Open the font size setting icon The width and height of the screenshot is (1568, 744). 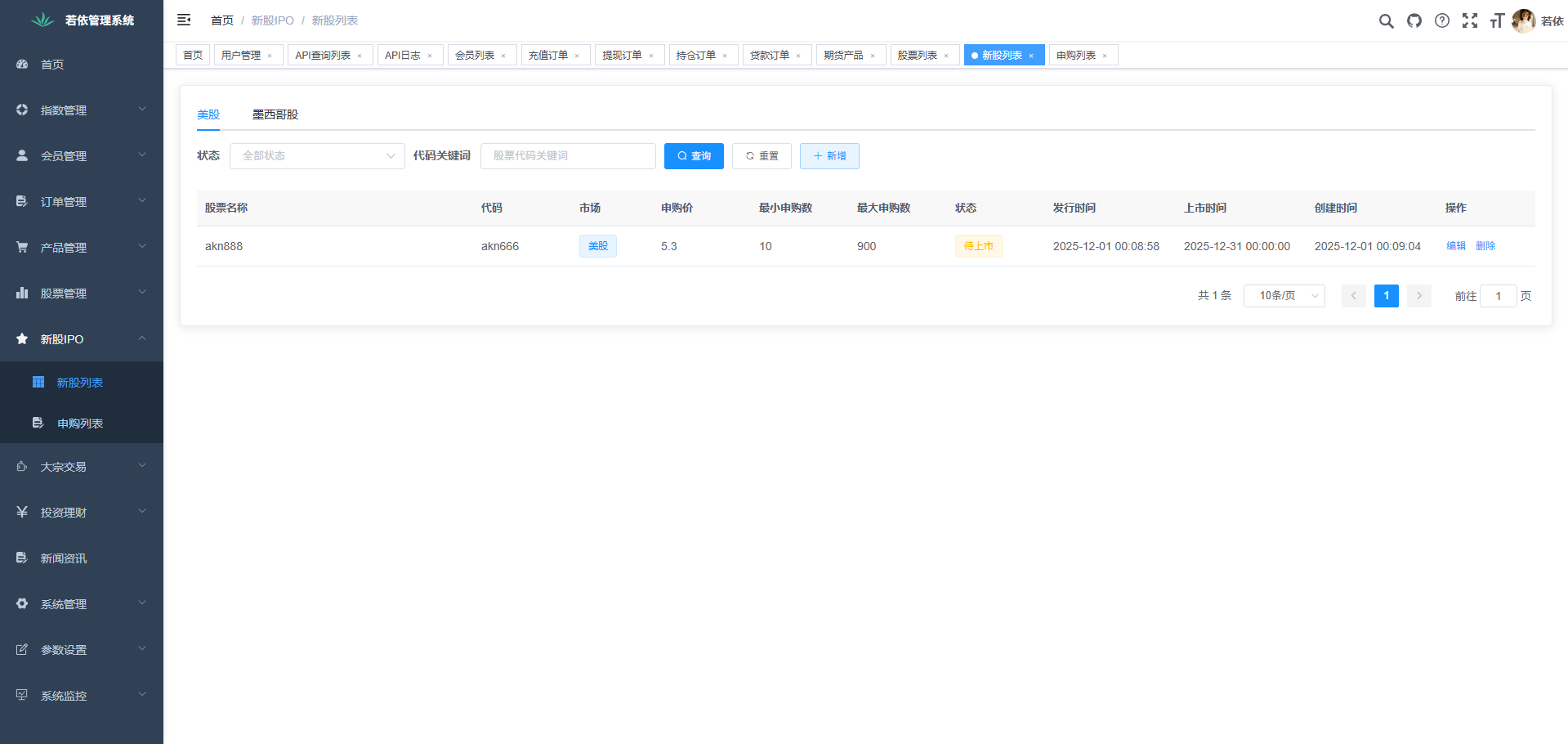tap(1496, 20)
